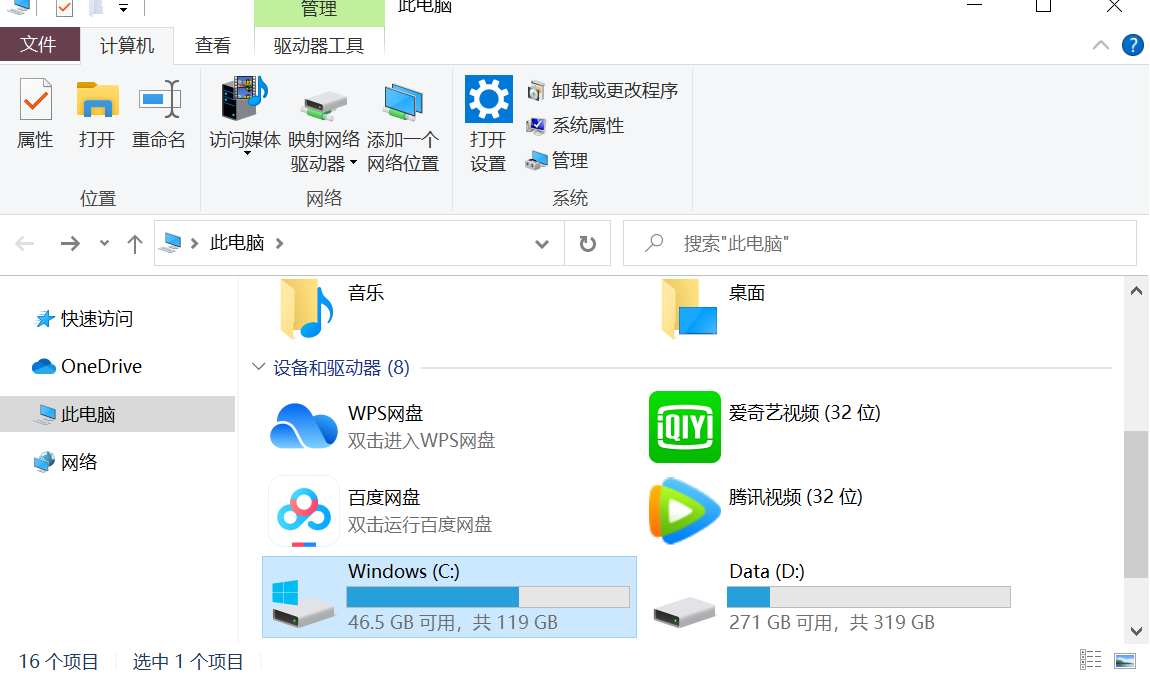The height and width of the screenshot is (679, 1150).
Task: Click 卸载或更改程序 in the system group
Action: tap(603, 91)
